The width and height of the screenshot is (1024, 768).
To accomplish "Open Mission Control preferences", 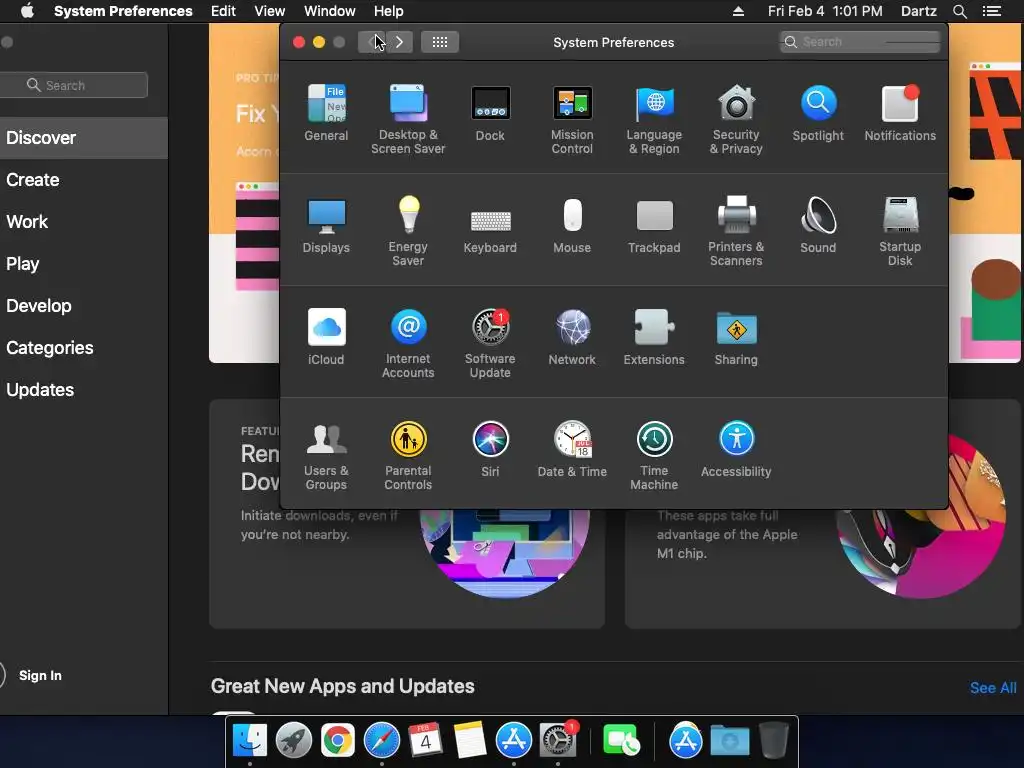I will point(572,119).
